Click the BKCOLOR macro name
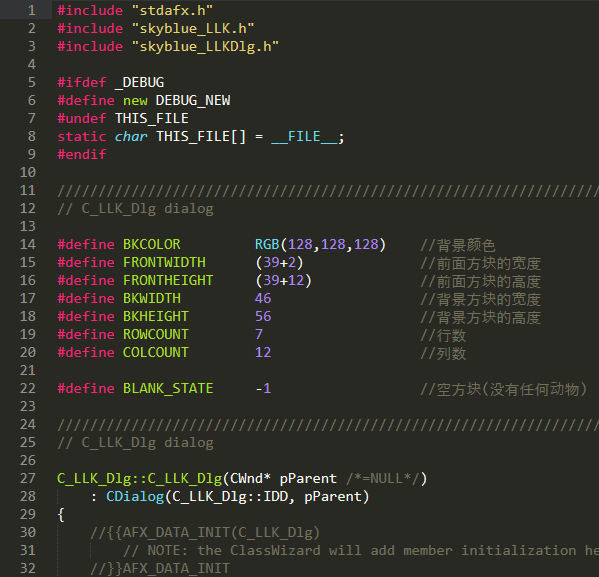The height and width of the screenshot is (577, 599). [152, 244]
